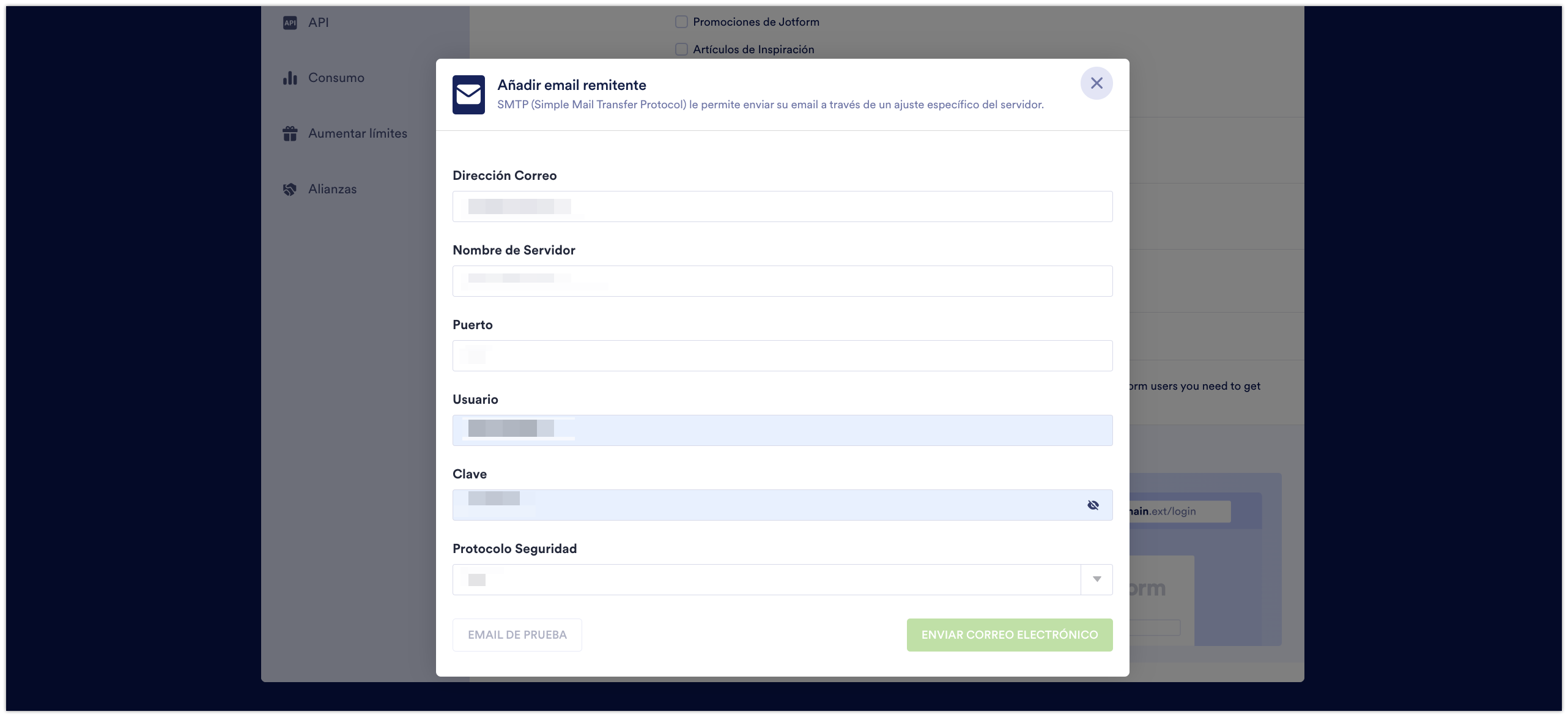Select the Usuario text field
Image resolution: width=1568 pixels, height=717 pixels.
tap(782, 431)
